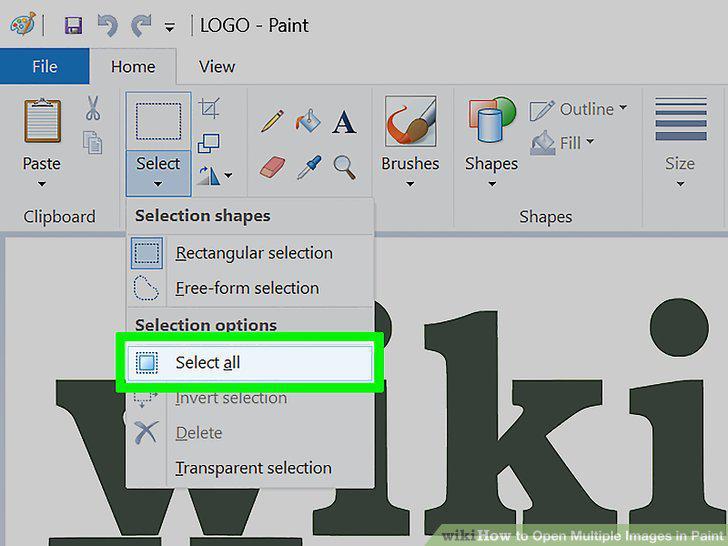
Task: Click the Paste clipboard icon
Action: pyautogui.click(x=42, y=121)
